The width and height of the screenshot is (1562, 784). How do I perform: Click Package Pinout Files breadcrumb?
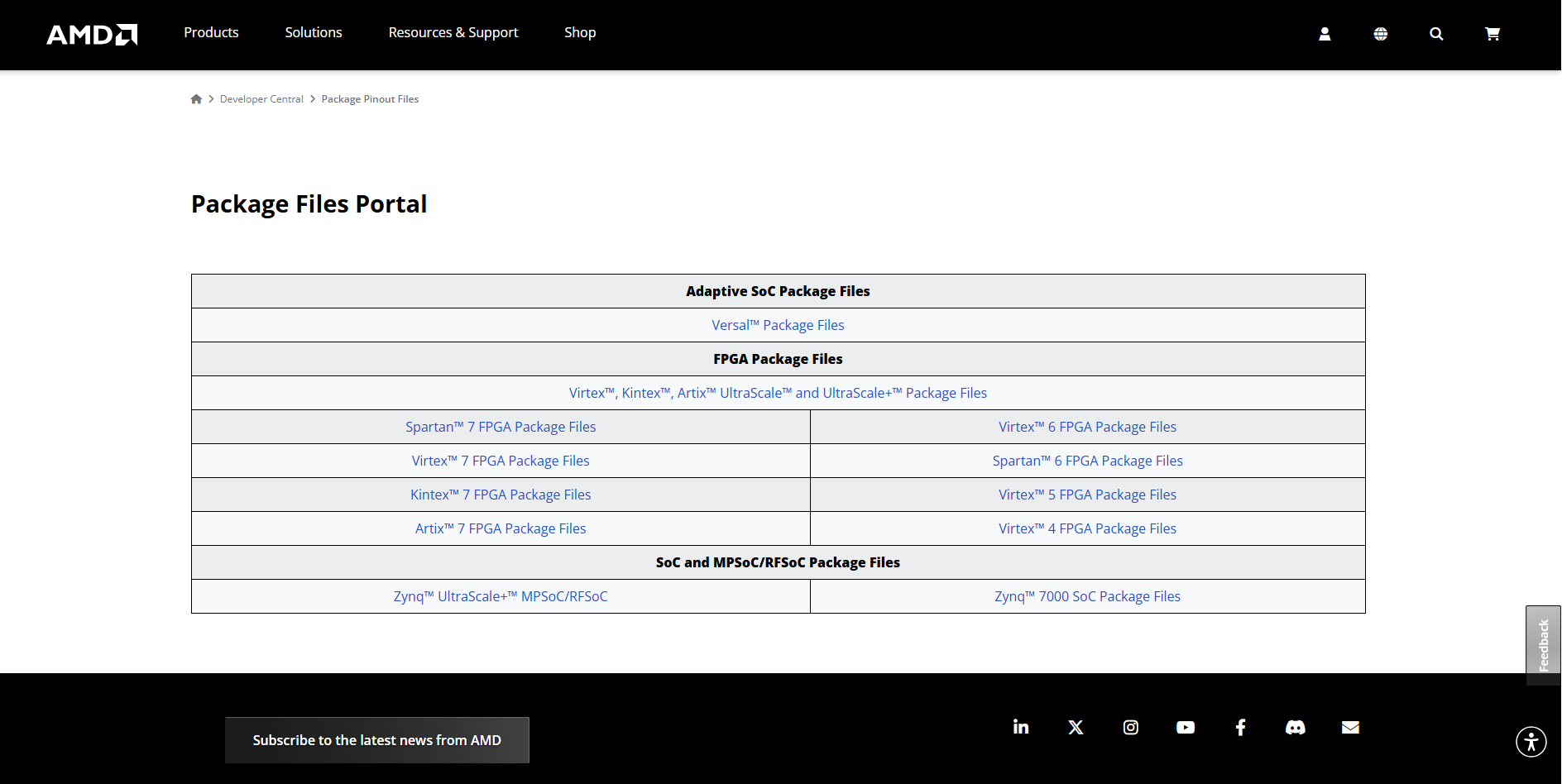(370, 99)
